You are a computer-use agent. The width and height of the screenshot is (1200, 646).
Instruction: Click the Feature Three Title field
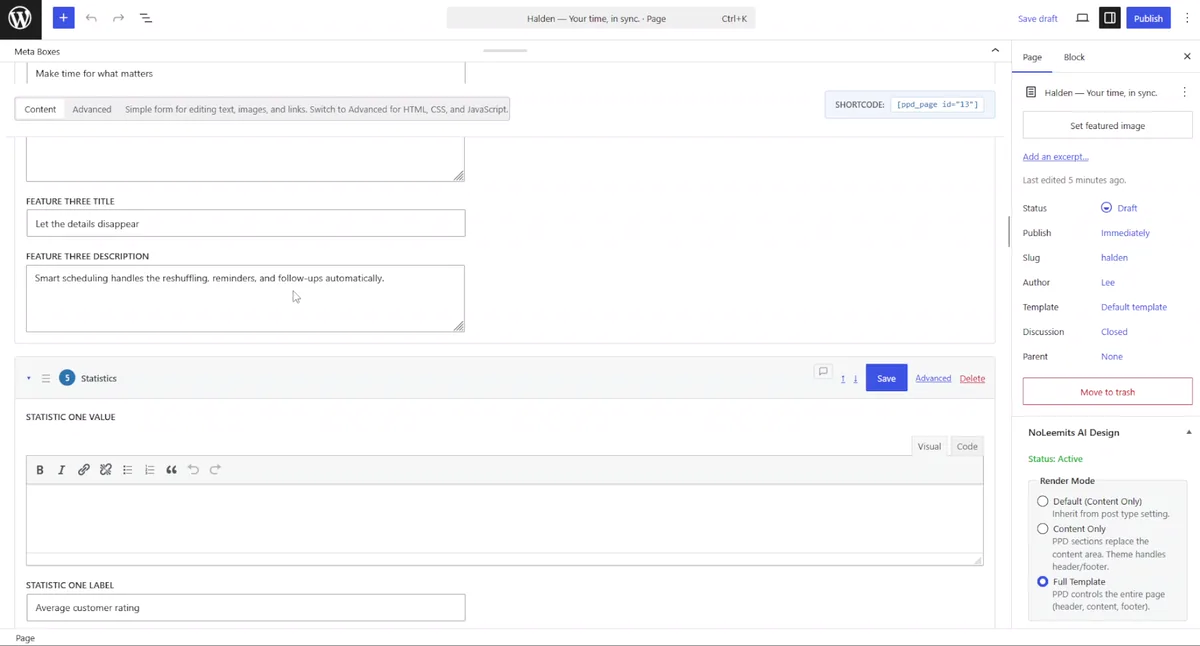point(245,223)
